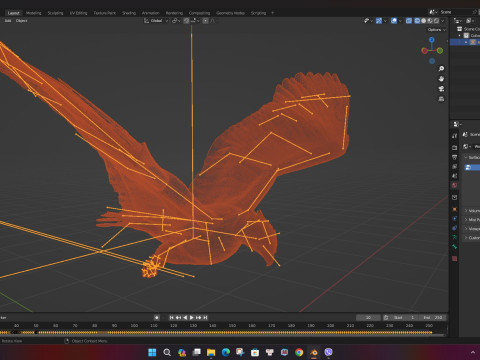The image size is (480, 360).
Task: Open the Texture Paint workspace tab
Action: [104, 13]
